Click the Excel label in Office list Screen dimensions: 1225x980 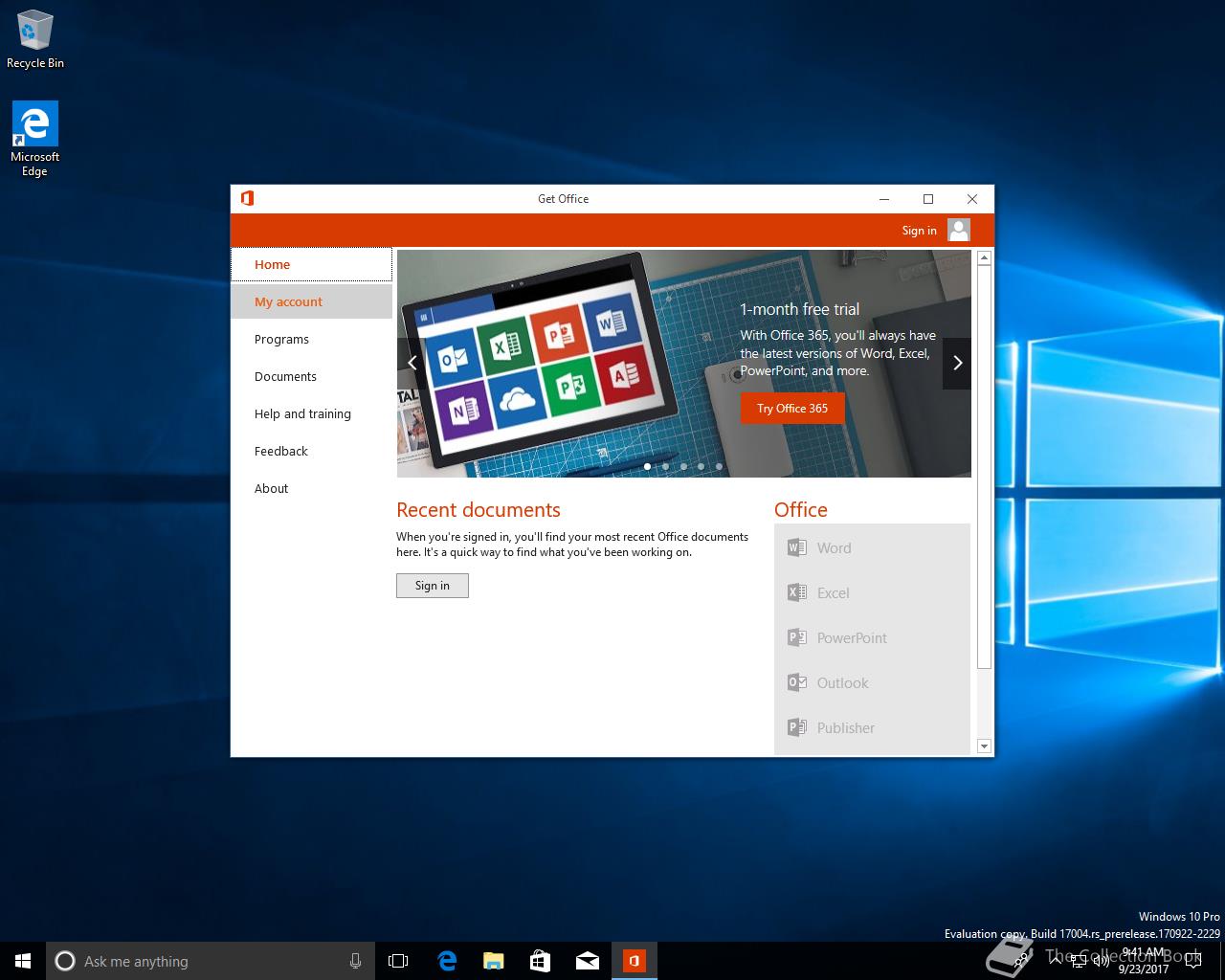pos(833,592)
